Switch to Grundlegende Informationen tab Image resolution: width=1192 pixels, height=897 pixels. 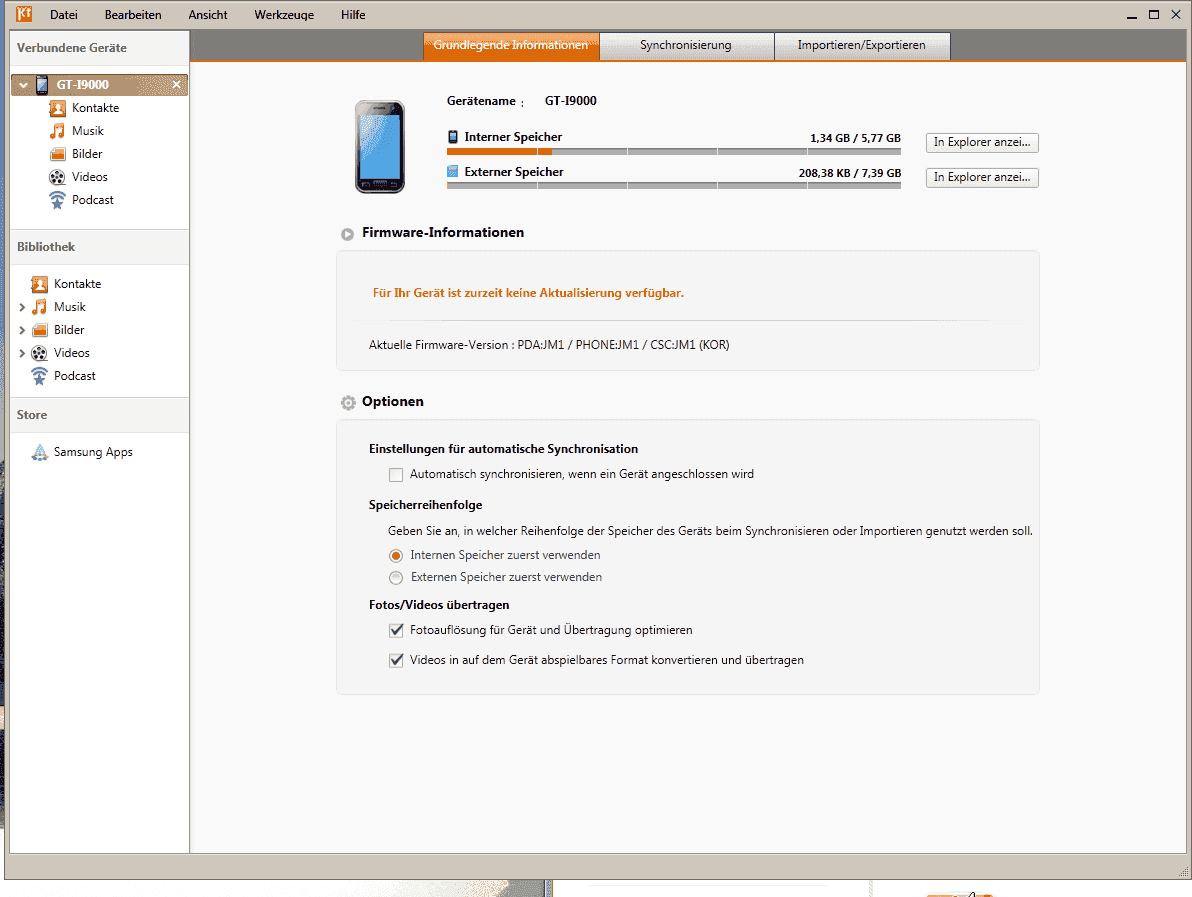click(511, 46)
